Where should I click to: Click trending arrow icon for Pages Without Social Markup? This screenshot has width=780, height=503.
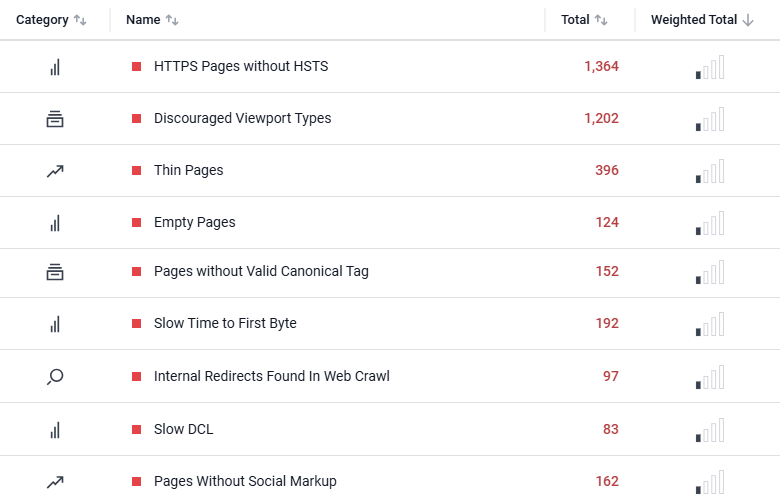click(55, 482)
